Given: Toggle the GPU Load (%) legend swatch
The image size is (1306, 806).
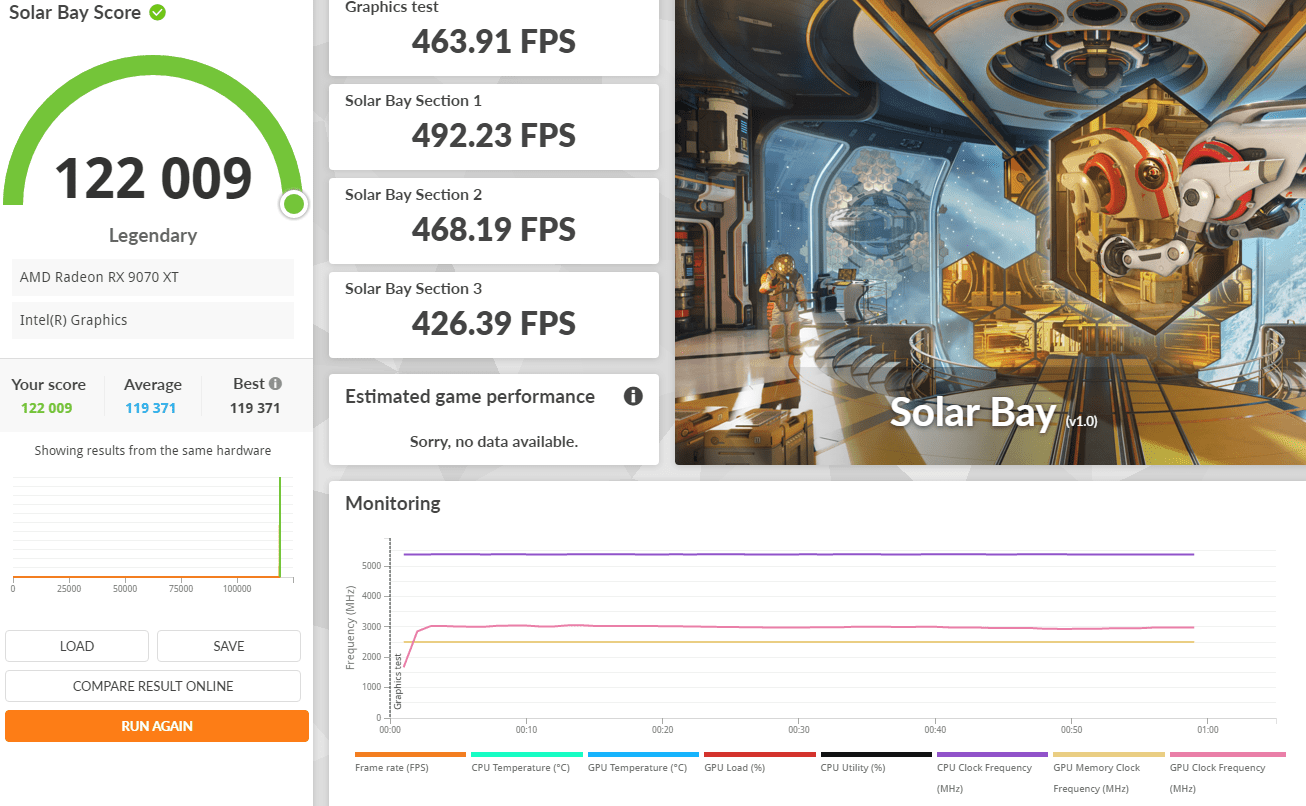Looking at the screenshot, I should 760,754.
